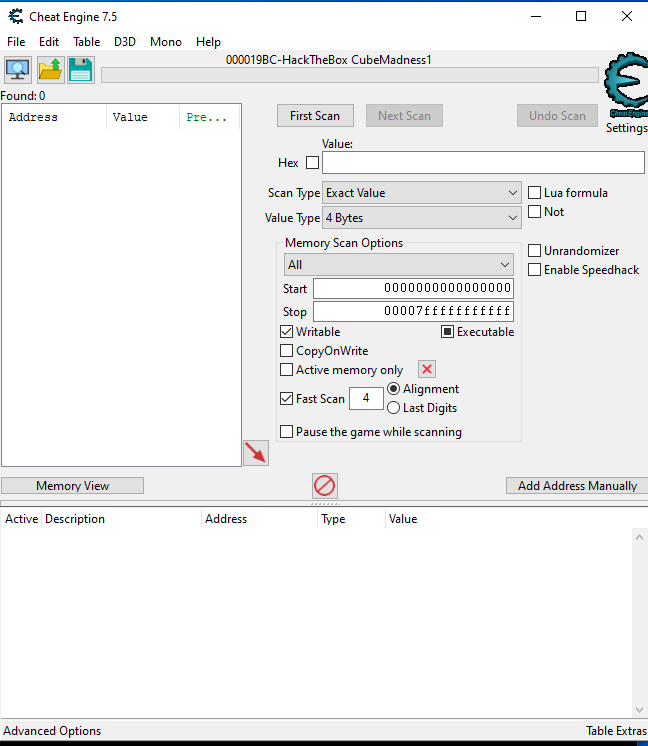
Task: Open the Scan Type Exact Value dropdown
Action: coord(422,193)
